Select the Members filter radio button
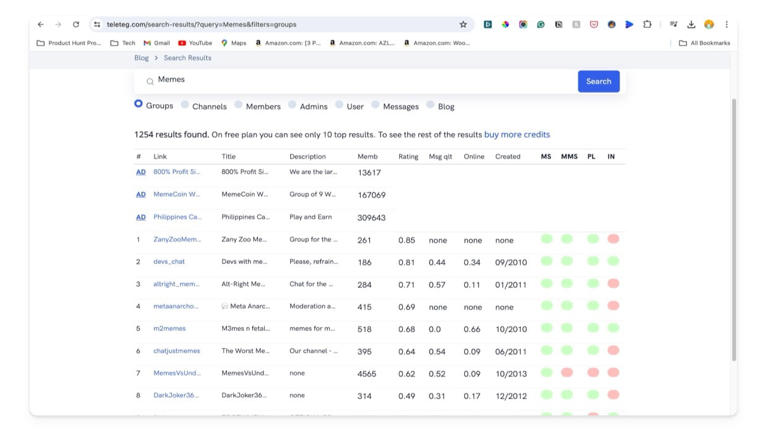The image size is (768, 432). coord(238,104)
